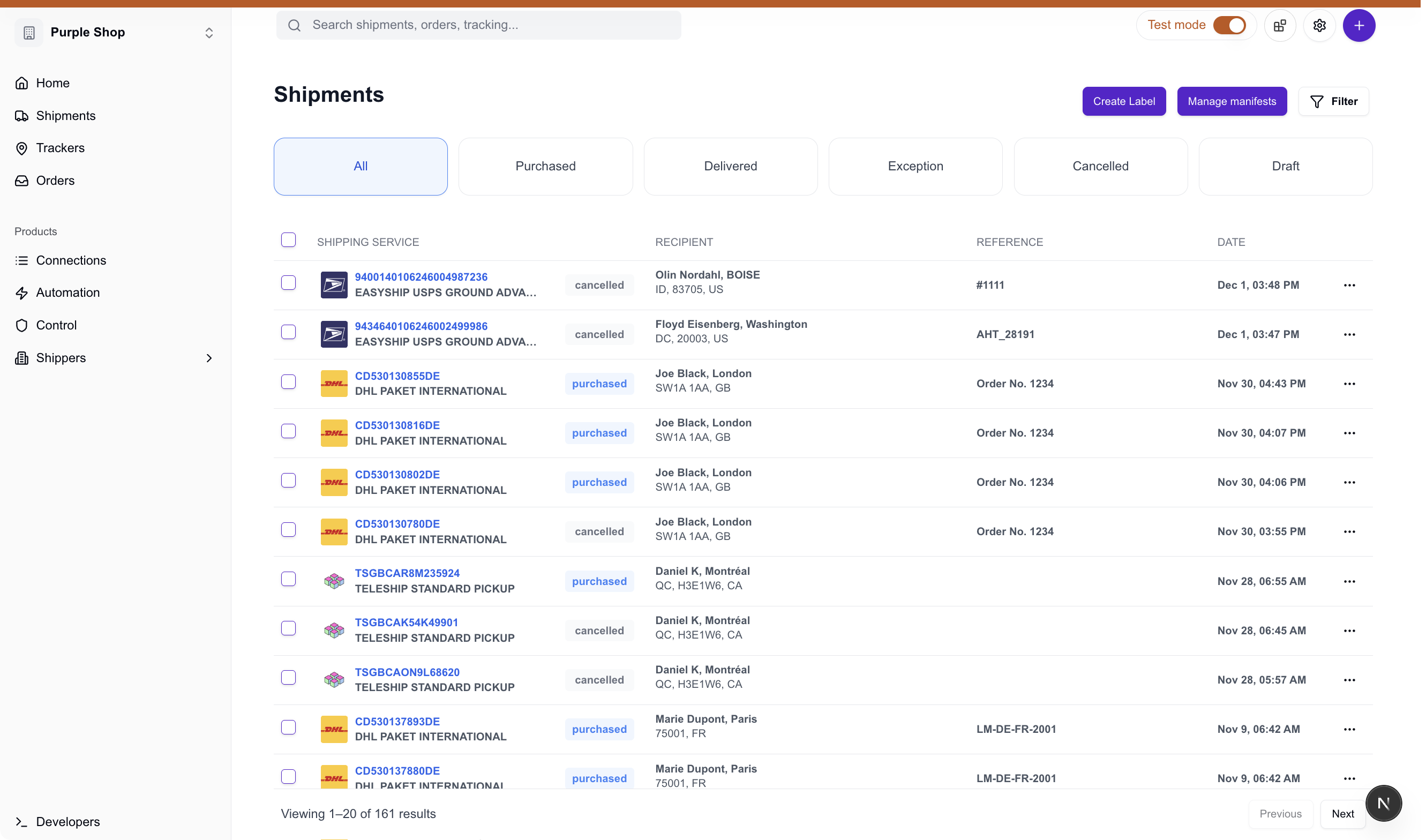1426x840 pixels.
Task: Open row menu for CD530130855DE
Action: [x=1349, y=383]
